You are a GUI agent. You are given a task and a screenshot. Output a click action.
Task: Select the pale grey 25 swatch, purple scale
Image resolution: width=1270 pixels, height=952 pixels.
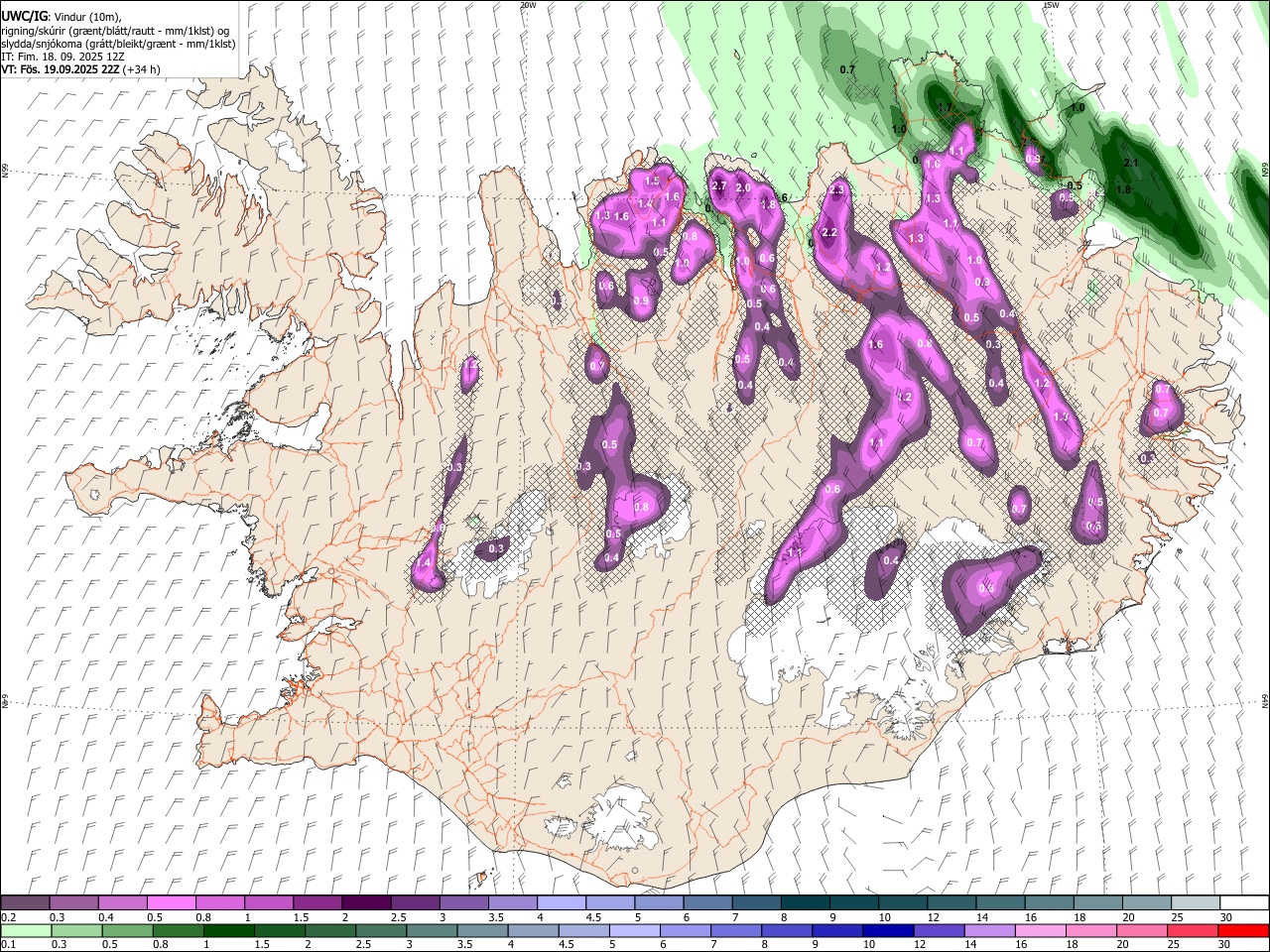pos(1197,903)
